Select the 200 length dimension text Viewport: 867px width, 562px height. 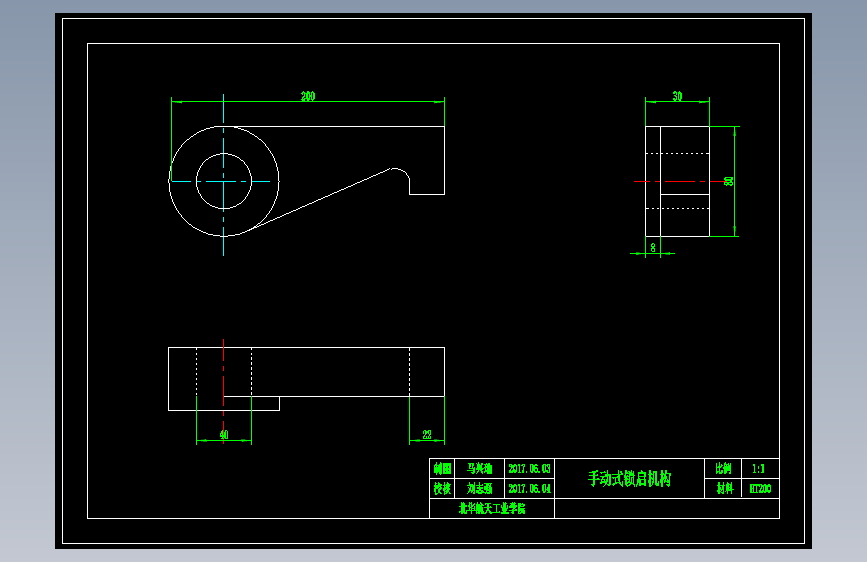point(308,96)
